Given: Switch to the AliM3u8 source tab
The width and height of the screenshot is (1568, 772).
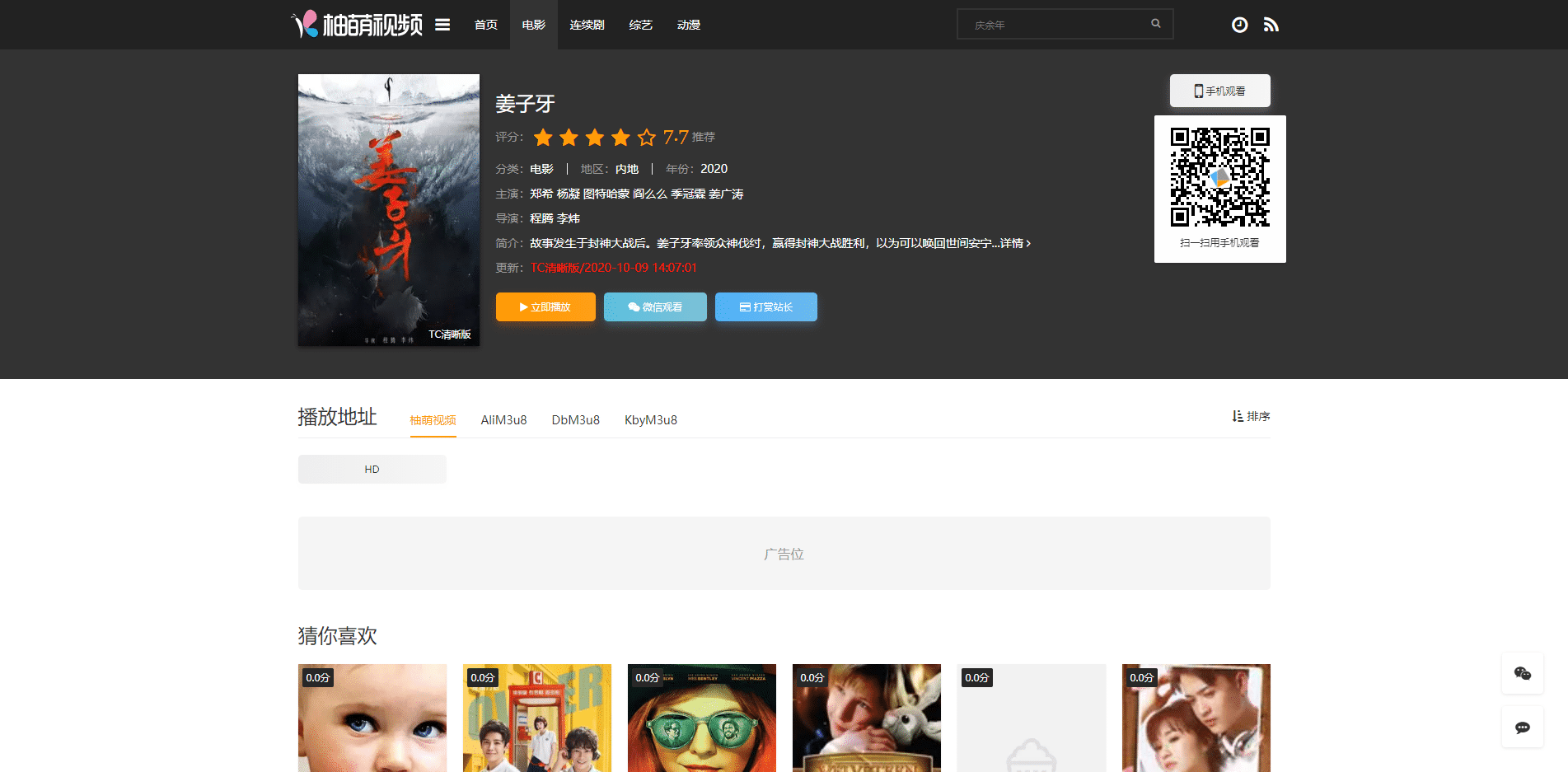Looking at the screenshot, I should pyautogui.click(x=504, y=420).
